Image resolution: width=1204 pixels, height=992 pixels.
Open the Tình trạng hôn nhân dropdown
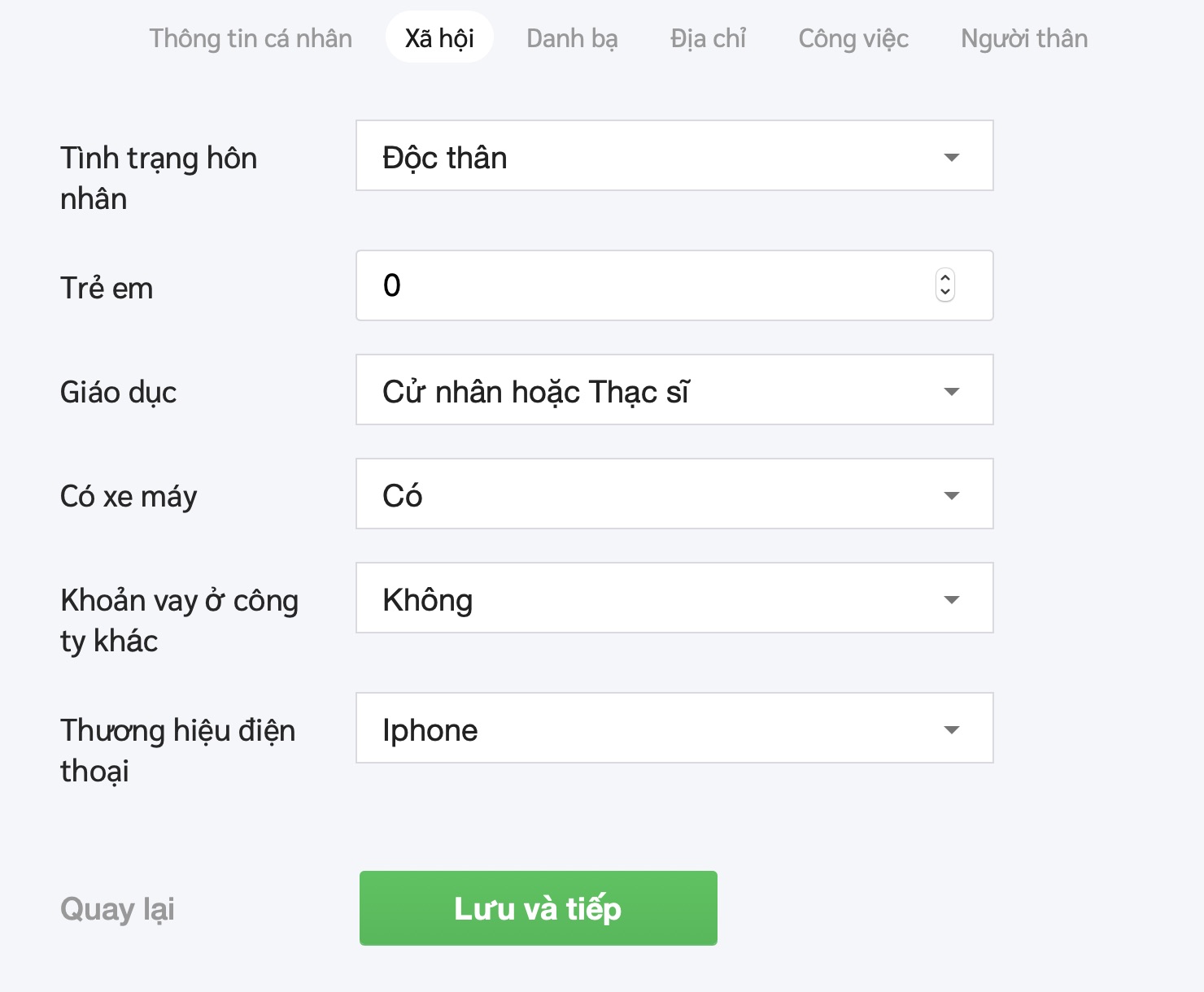[674, 156]
